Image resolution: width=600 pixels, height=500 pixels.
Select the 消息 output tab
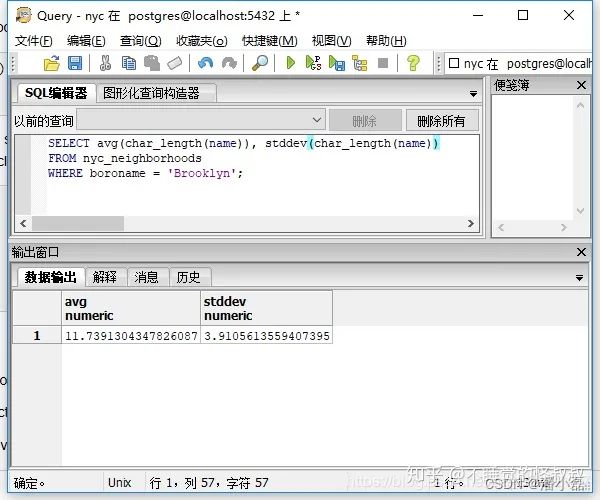pos(146,277)
